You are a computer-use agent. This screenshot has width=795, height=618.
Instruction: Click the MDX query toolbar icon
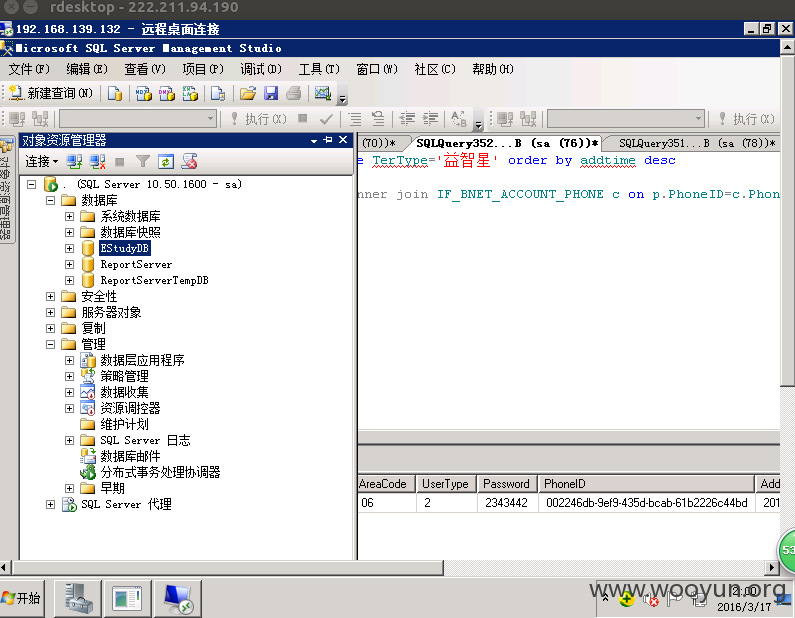click(x=143, y=93)
